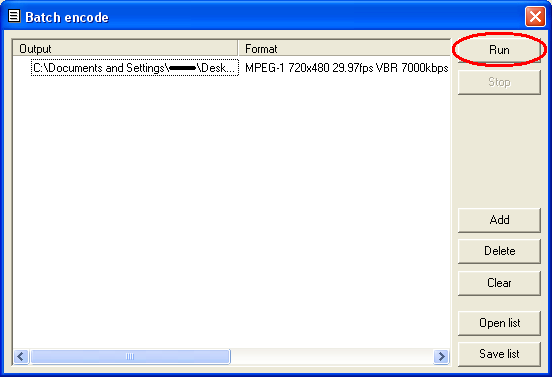Sort by the Format column header
The image size is (552, 377).
tap(344, 49)
